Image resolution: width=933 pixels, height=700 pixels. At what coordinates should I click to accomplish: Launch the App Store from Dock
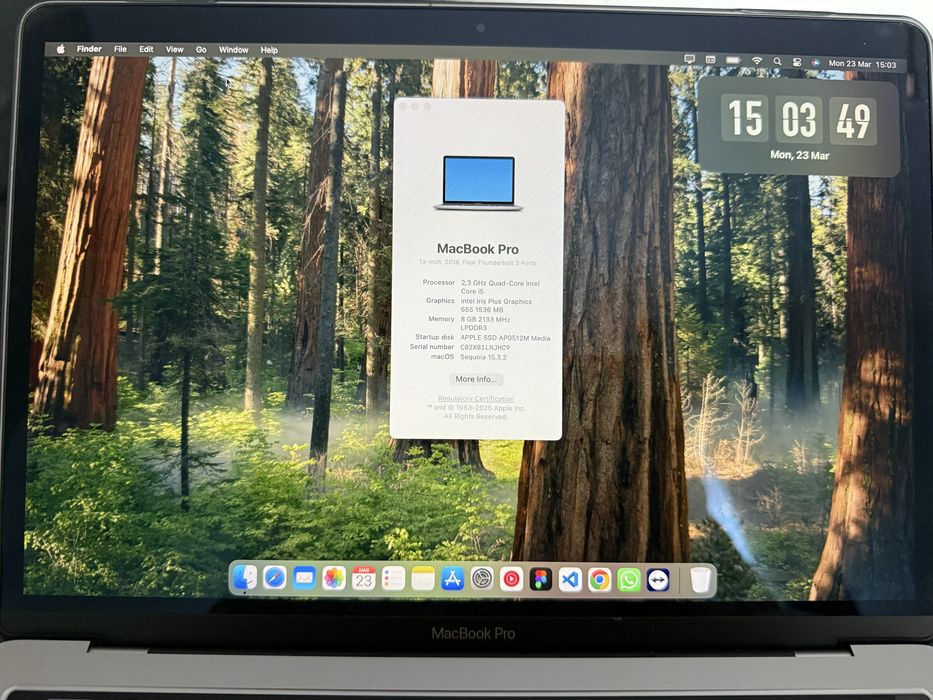coord(453,579)
